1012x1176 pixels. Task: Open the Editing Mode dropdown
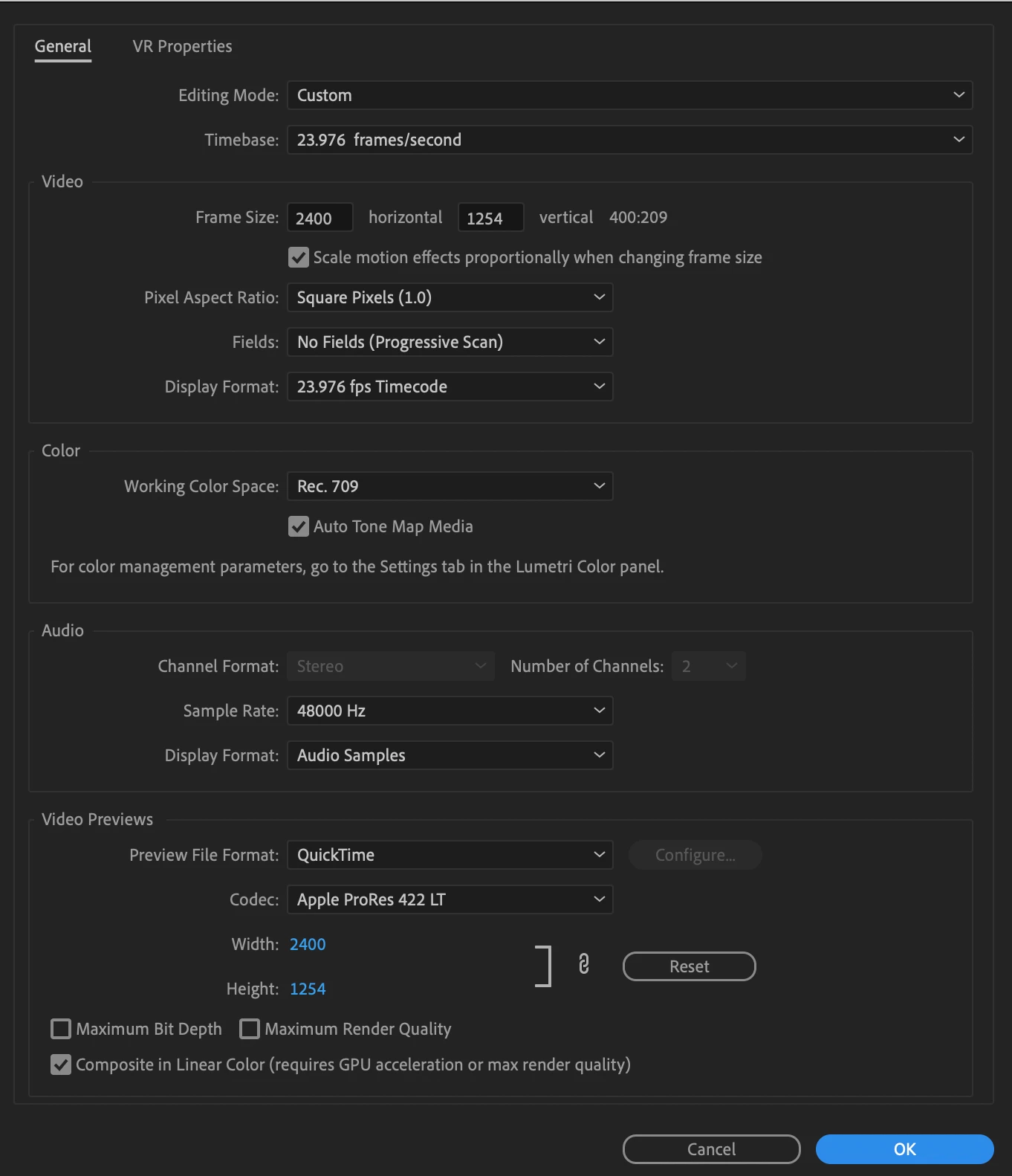point(630,95)
